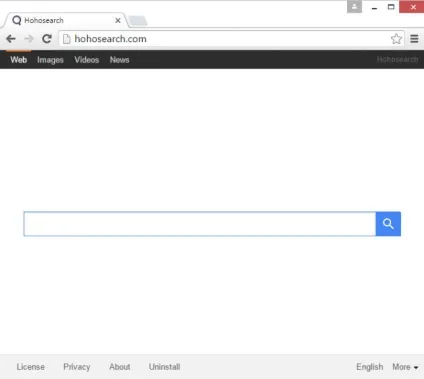Switch to the Videos search tab
This screenshot has width=424, height=379.
pyautogui.click(x=87, y=60)
